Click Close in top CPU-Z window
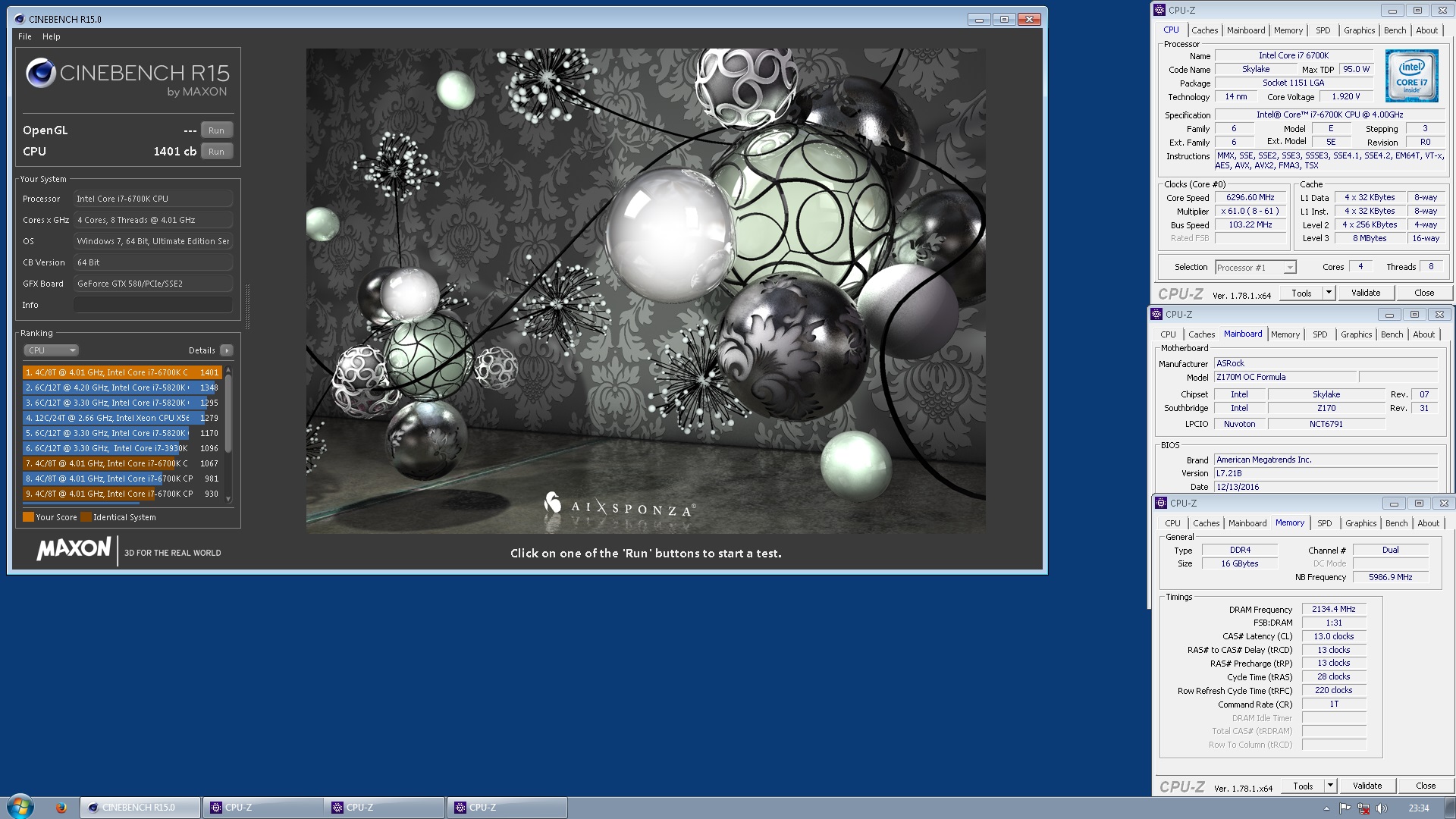Image resolution: width=1456 pixels, height=819 pixels. pos(1424,293)
